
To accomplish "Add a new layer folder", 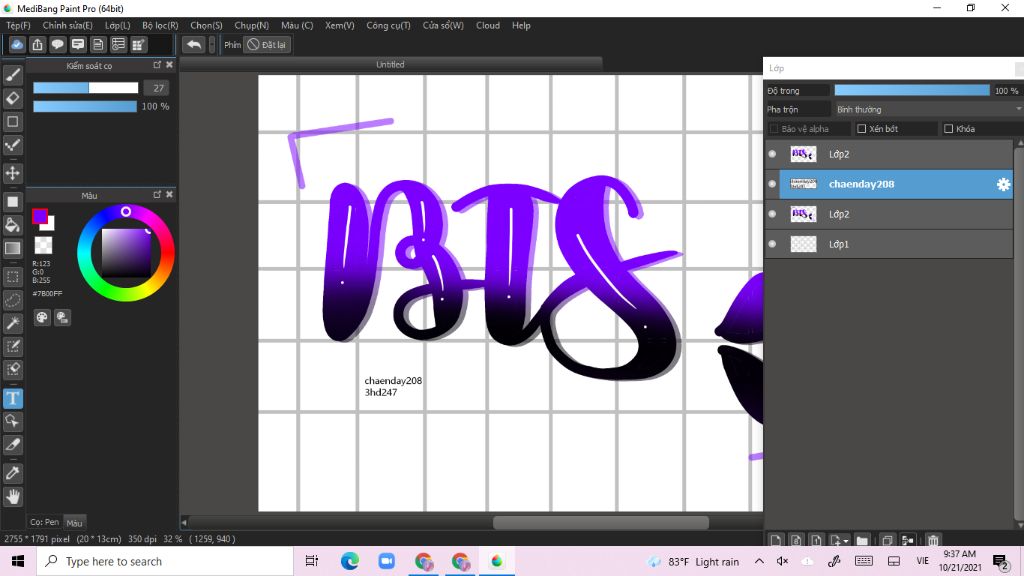I will pos(862,540).
